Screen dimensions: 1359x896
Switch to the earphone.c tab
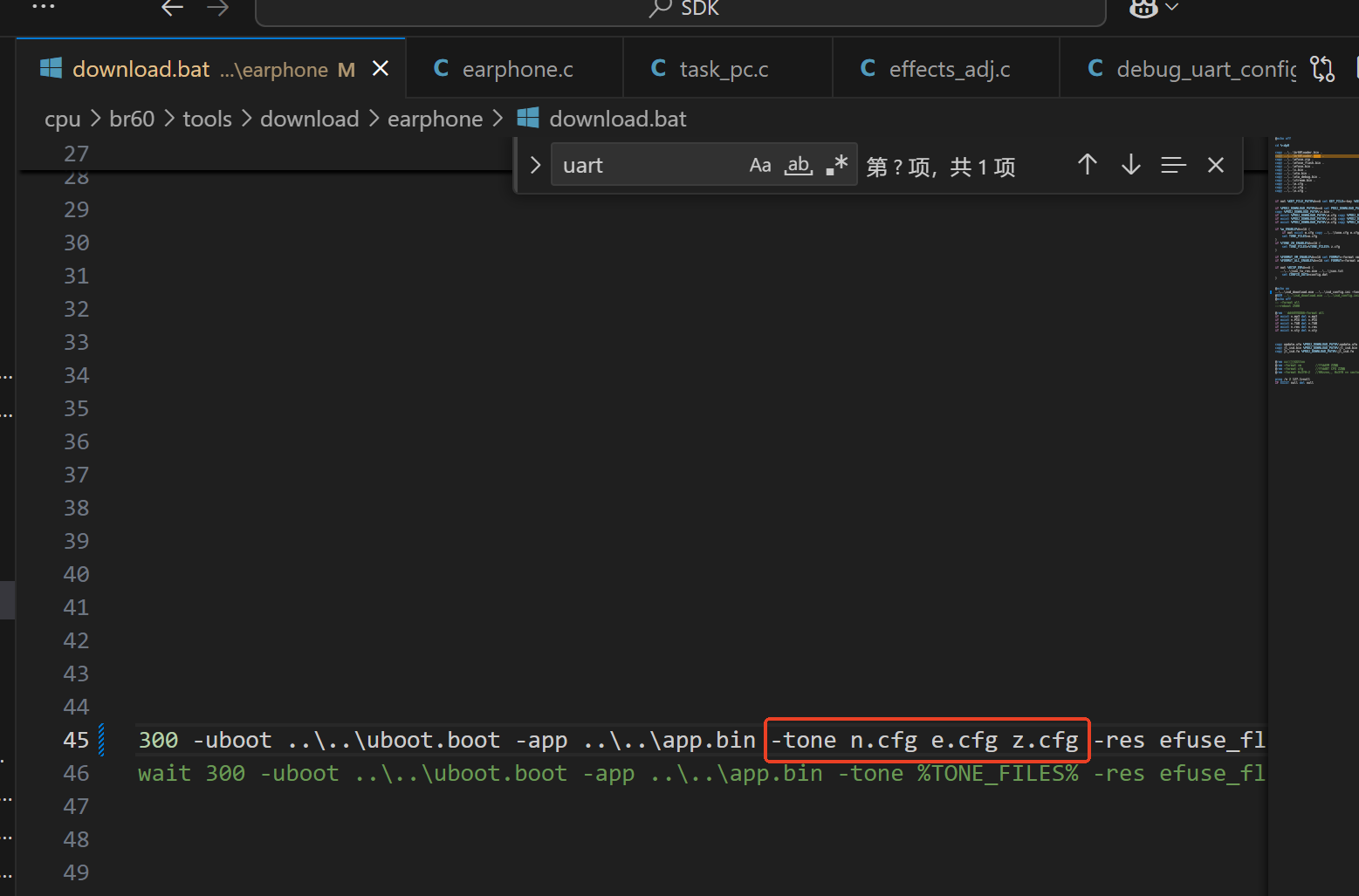click(x=515, y=69)
